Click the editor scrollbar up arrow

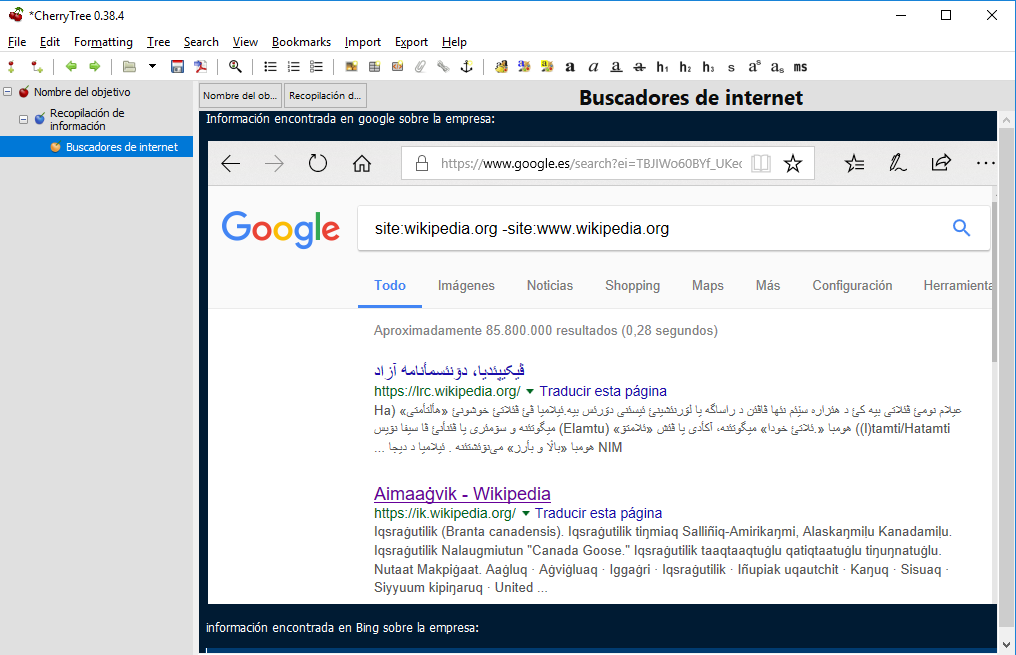coord(1006,120)
